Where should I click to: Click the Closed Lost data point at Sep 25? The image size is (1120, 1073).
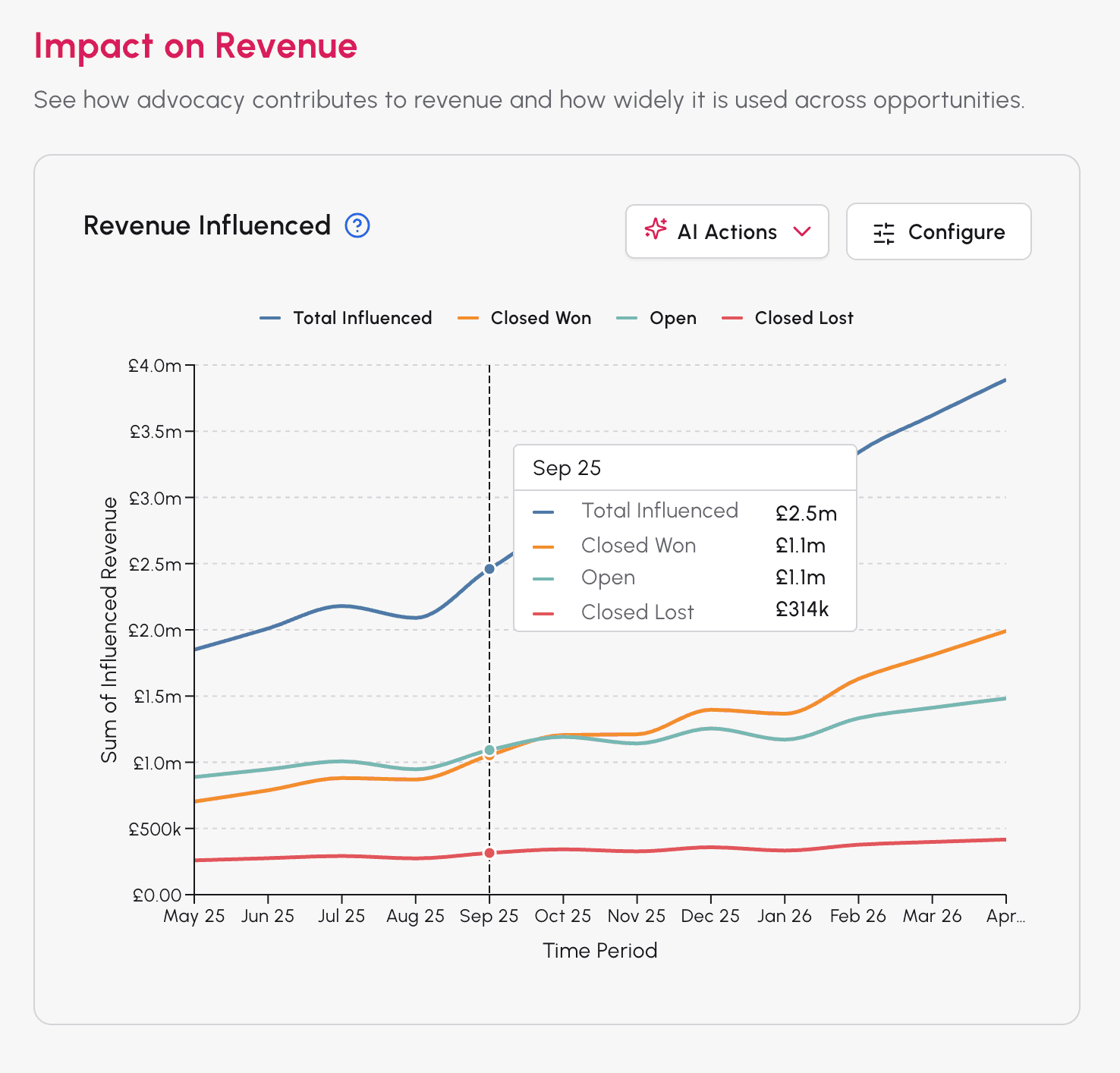click(489, 853)
